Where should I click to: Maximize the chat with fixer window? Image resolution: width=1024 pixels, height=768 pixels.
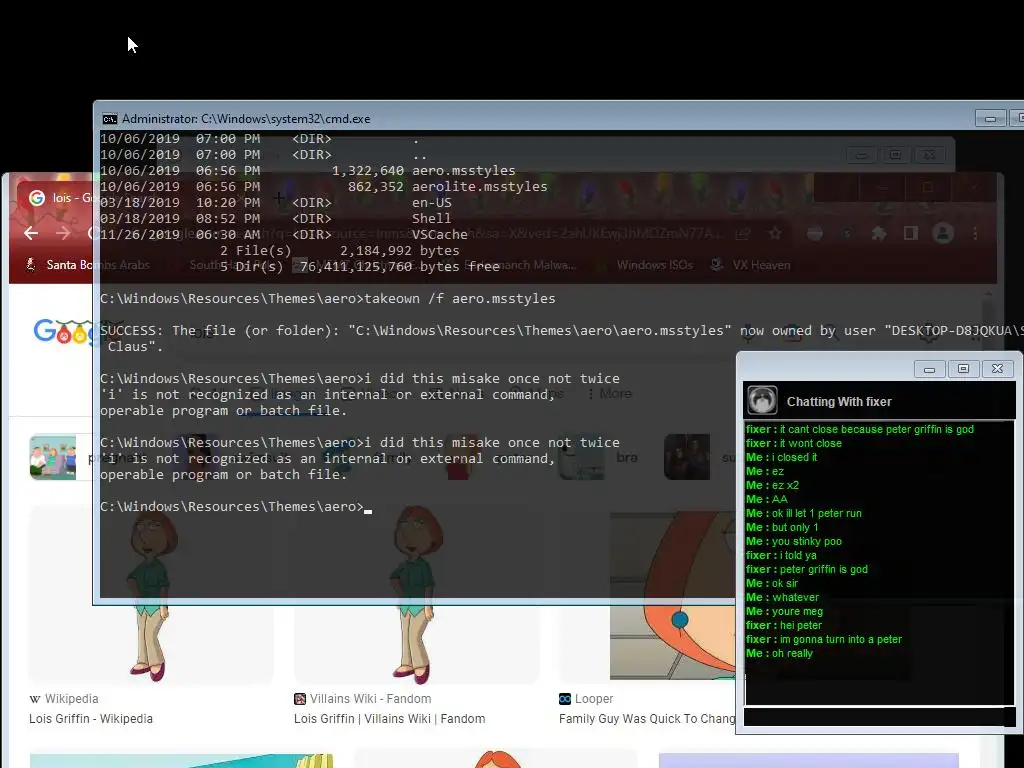click(x=963, y=369)
